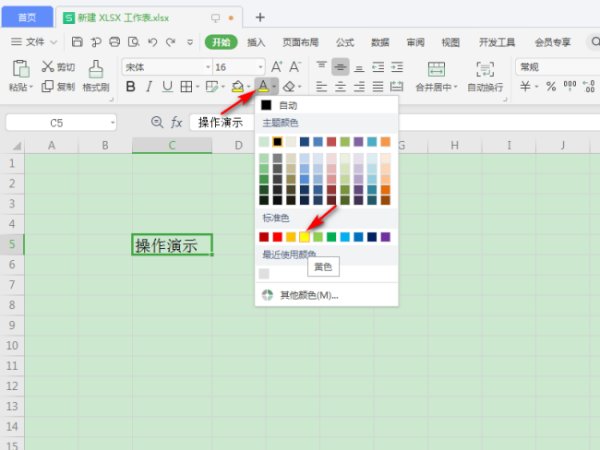Switch to the 开始 ribbon tab
This screenshot has width=600, height=450.
(221, 42)
